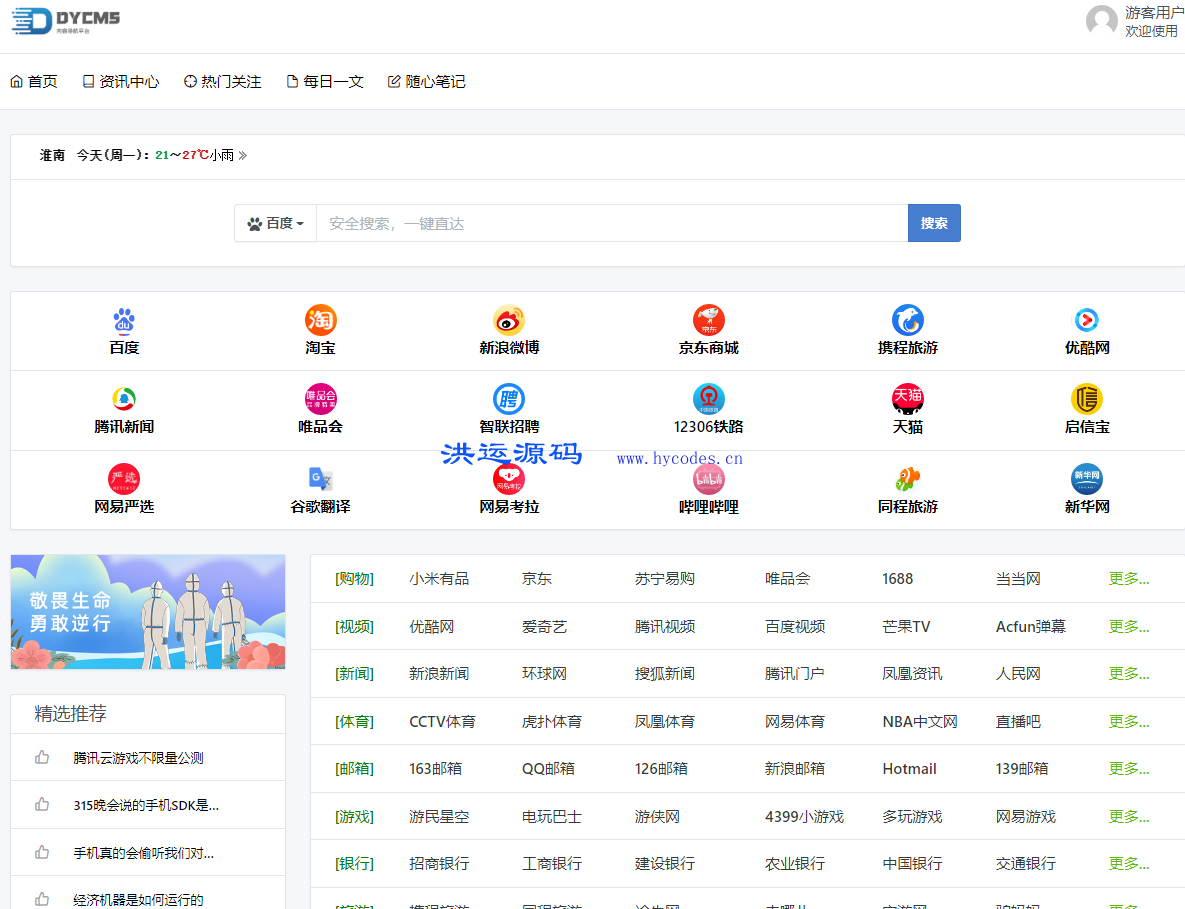Open the 百度 search engine dropdown
This screenshot has height=909, width=1185.
coord(276,223)
